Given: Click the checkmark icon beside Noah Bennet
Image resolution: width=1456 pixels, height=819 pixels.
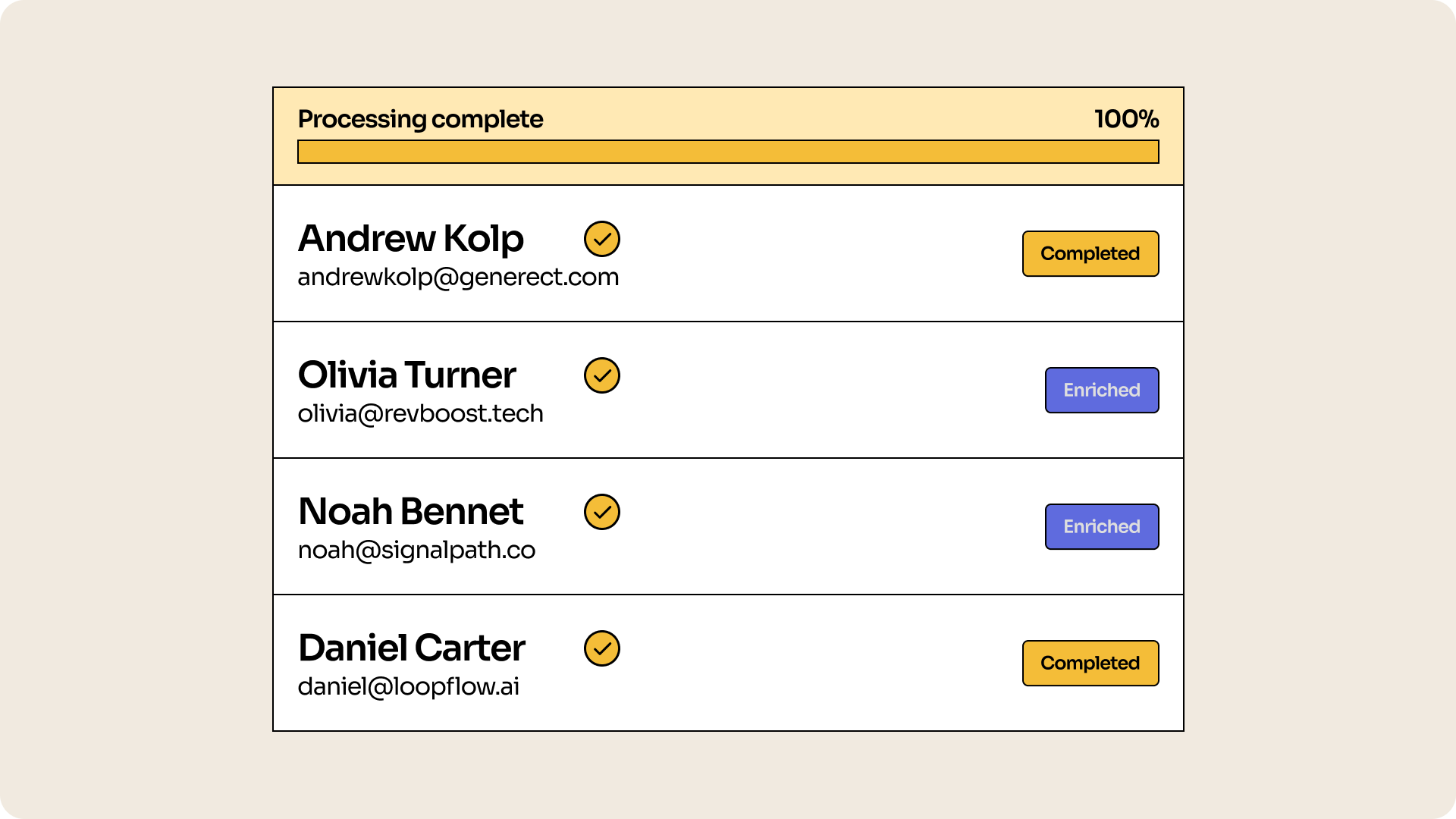Looking at the screenshot, I should coord(602,512).
